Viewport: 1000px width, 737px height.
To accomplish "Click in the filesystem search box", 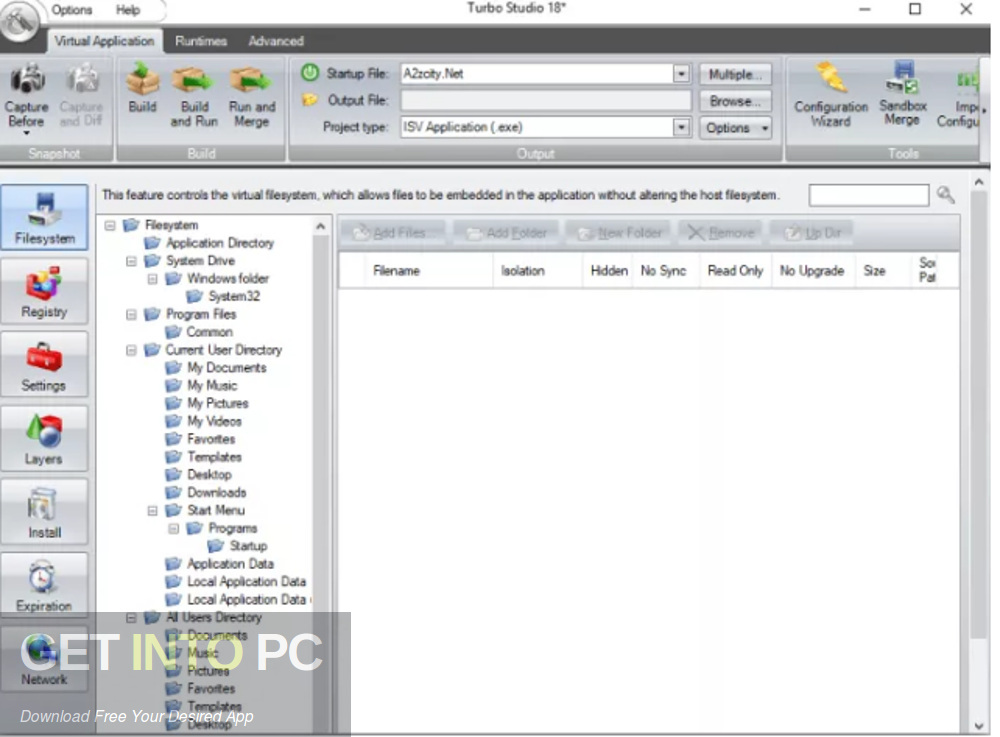I will 869,195.
